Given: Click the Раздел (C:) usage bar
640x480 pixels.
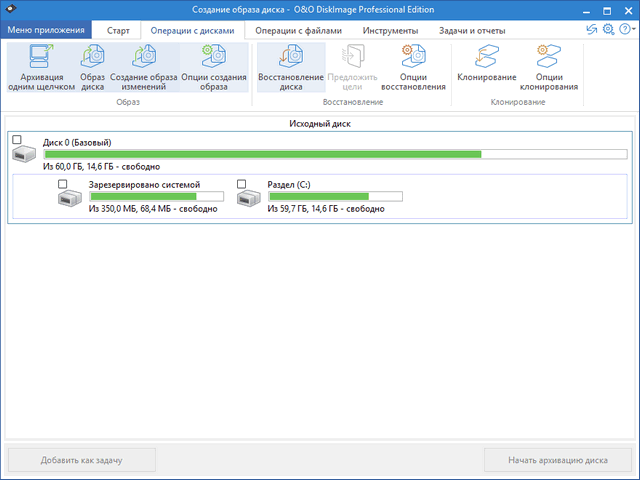Looking at the screenshot, I should [x=335, y=196].
